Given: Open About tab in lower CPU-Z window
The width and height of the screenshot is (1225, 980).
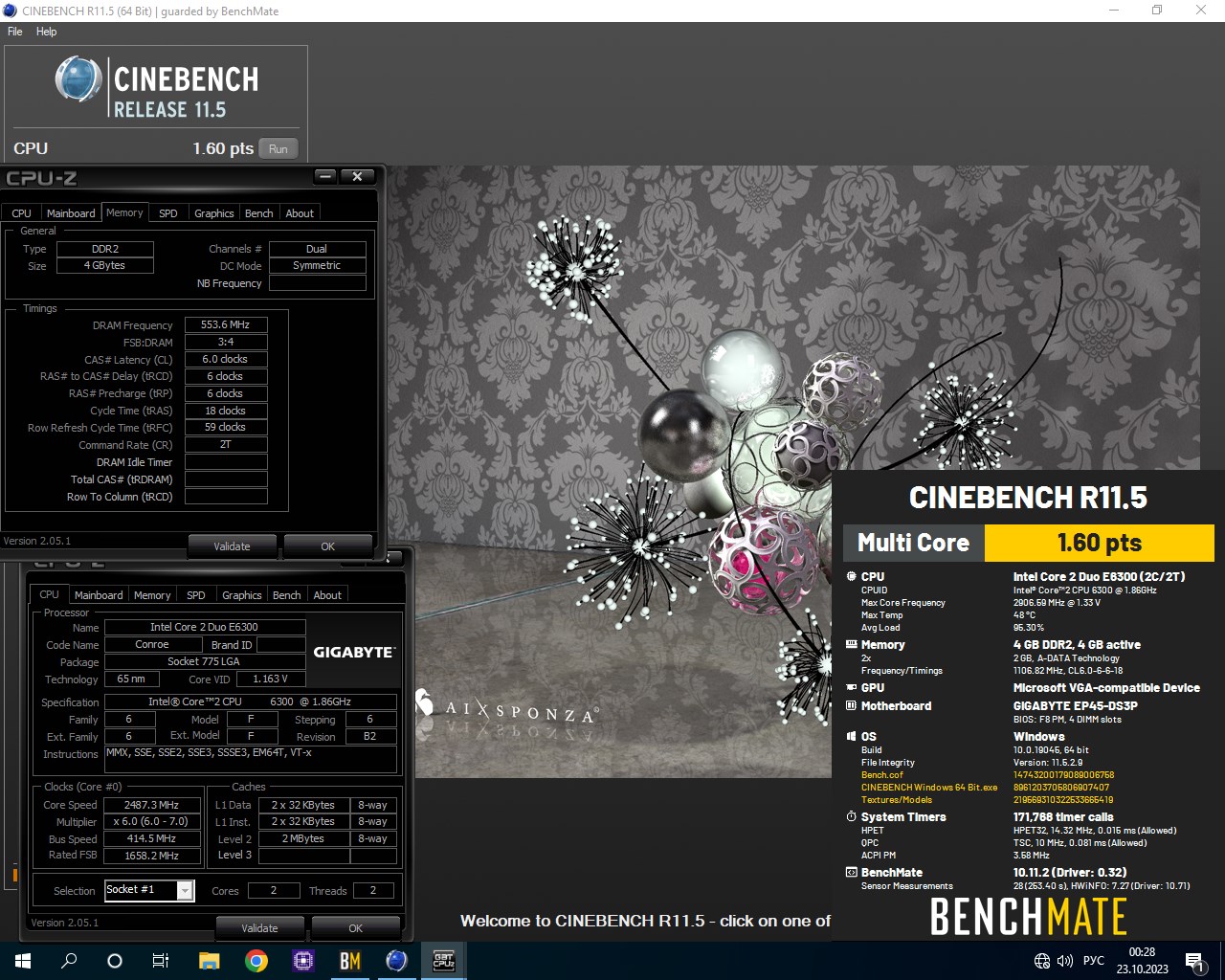Looking at the screenshot, I should tap(327, 595).
